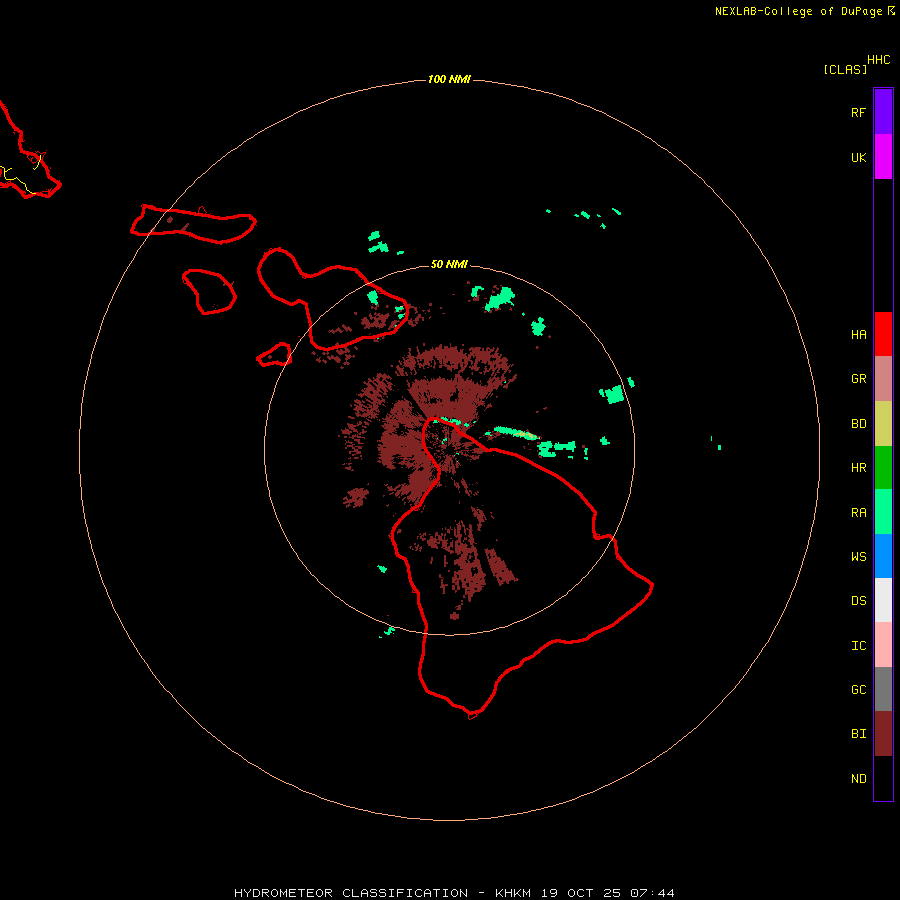Click the BI dark red legend swatch
Viewport: 900px width, 900px height.
[883, 734]
